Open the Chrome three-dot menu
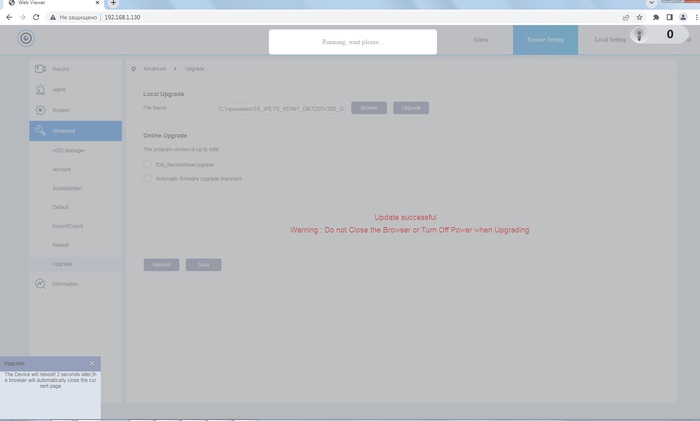Screen dimensions: 700x421 click(696, 17)
